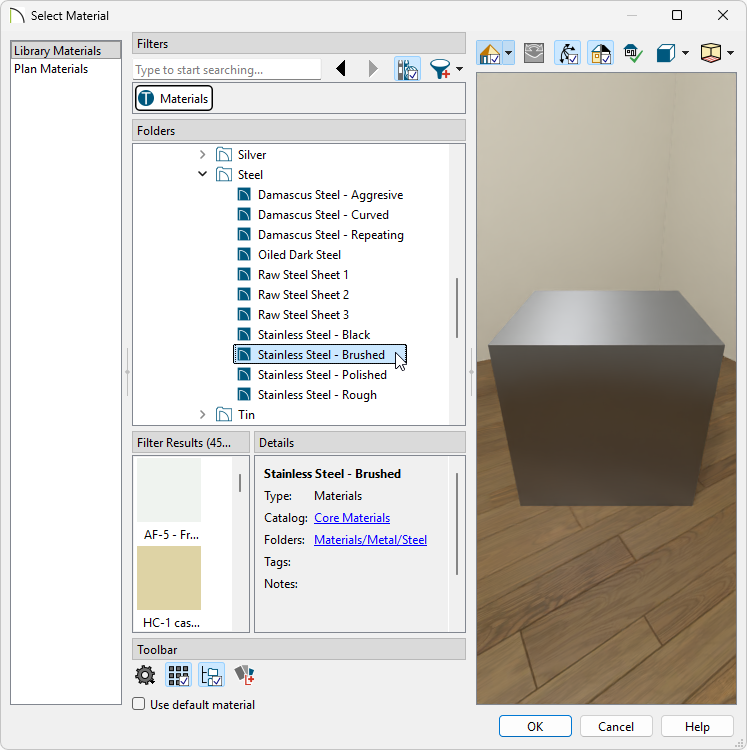747x750 pixels.
Task: Select the Tin folder icon
Action: pyautogui.click(x=223, y=414)
